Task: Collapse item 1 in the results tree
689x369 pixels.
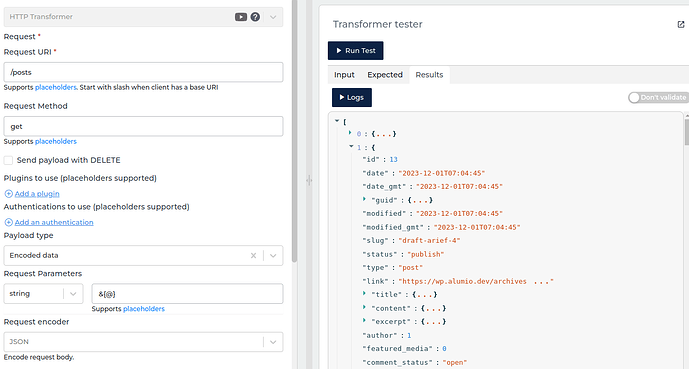Action: point(351,146)
